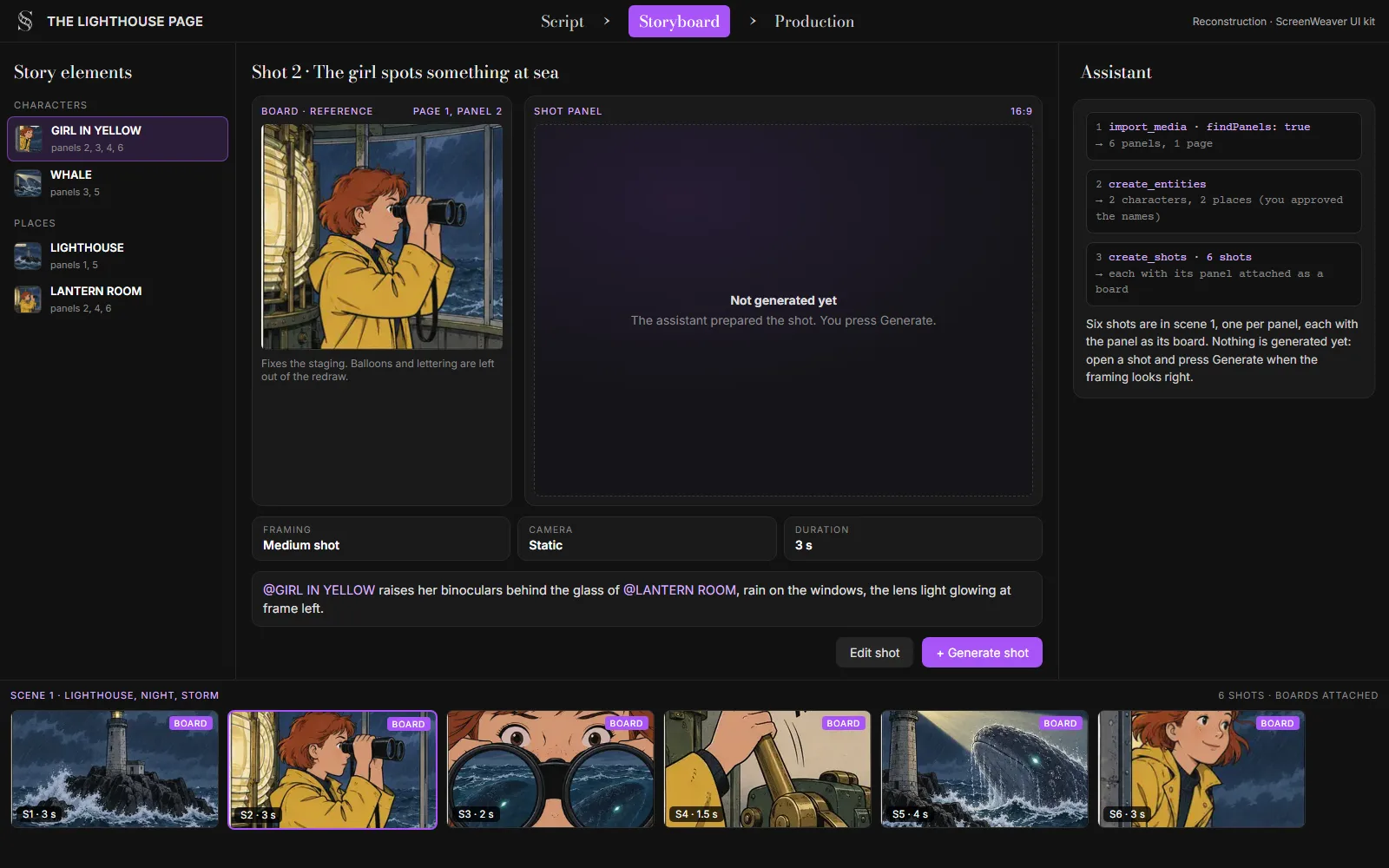Open the Girl in Yellow character thumbnail icon
The width and height of the screenshot is (1389, 868).
coord(29,139)
